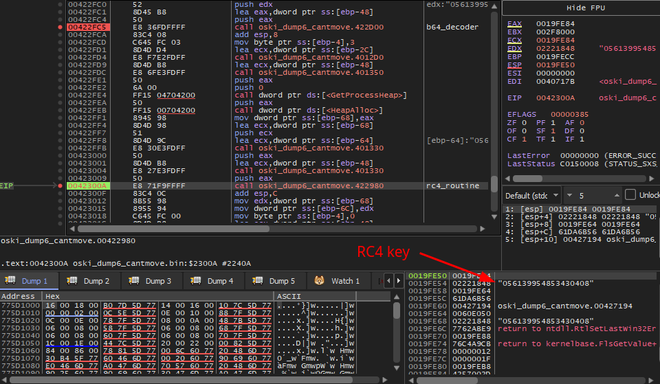Toggle the breakpoint dot at EIP line 0042300A
660x384 pixels.
click(x=60, y=186)
